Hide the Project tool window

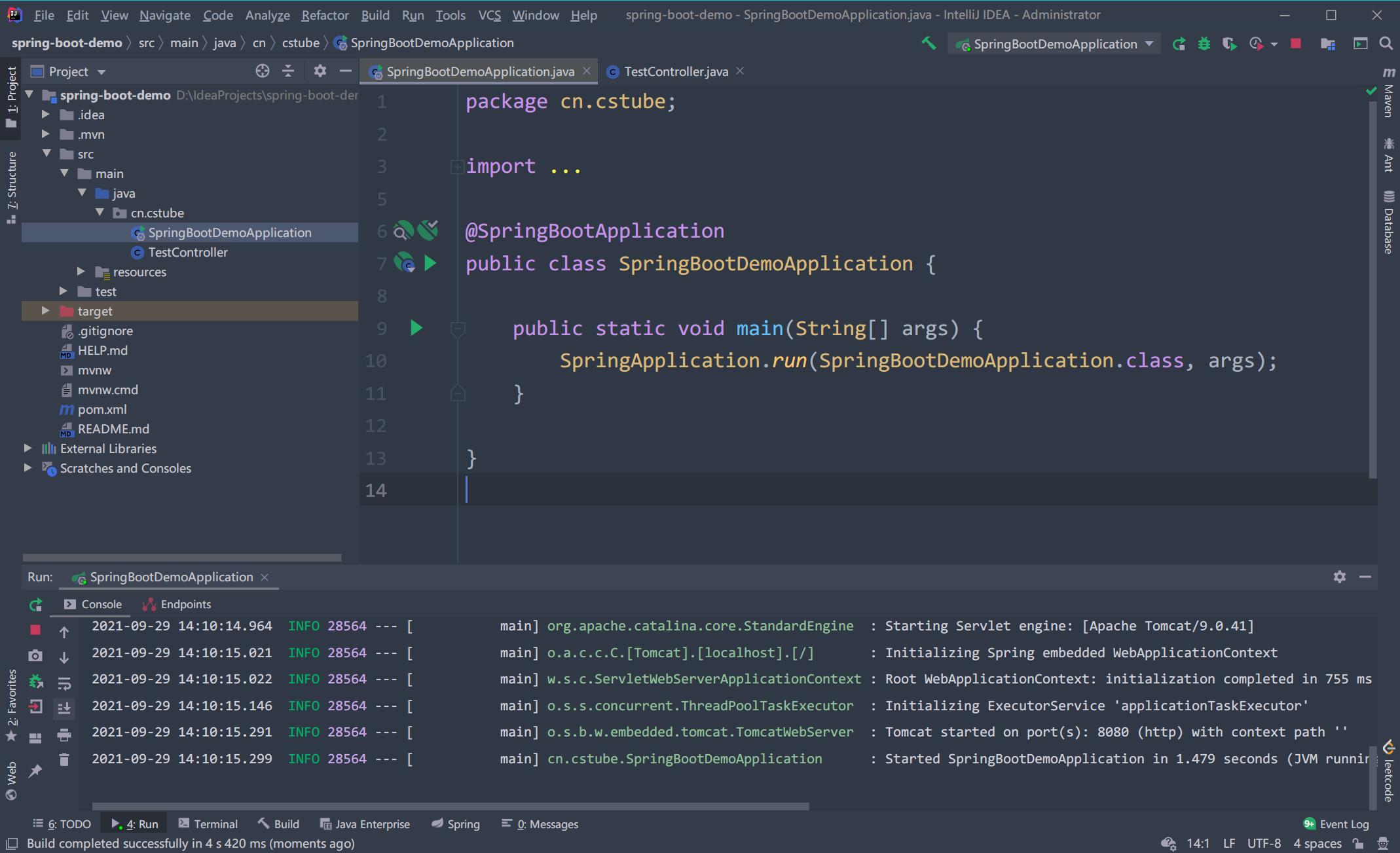coord(346,71)
